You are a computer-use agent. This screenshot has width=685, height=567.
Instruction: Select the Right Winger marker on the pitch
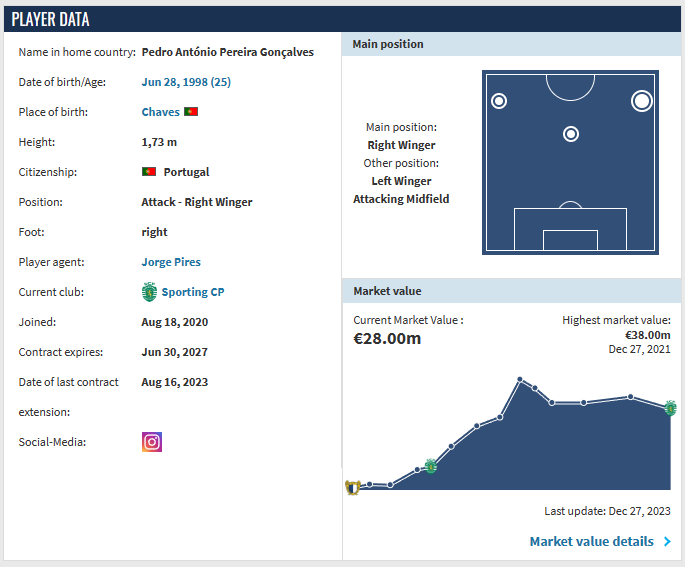[x=641, y=101]
